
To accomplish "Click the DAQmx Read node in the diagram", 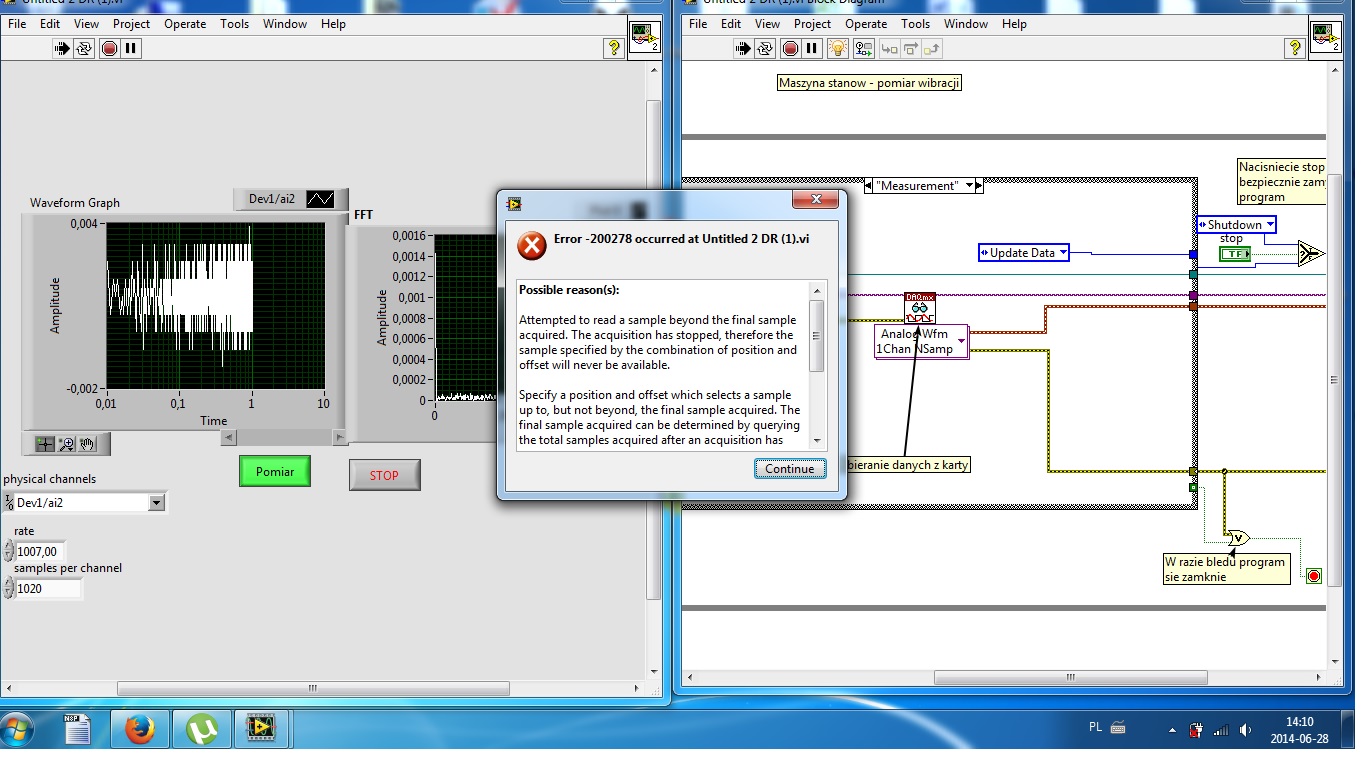I will 920,306.
